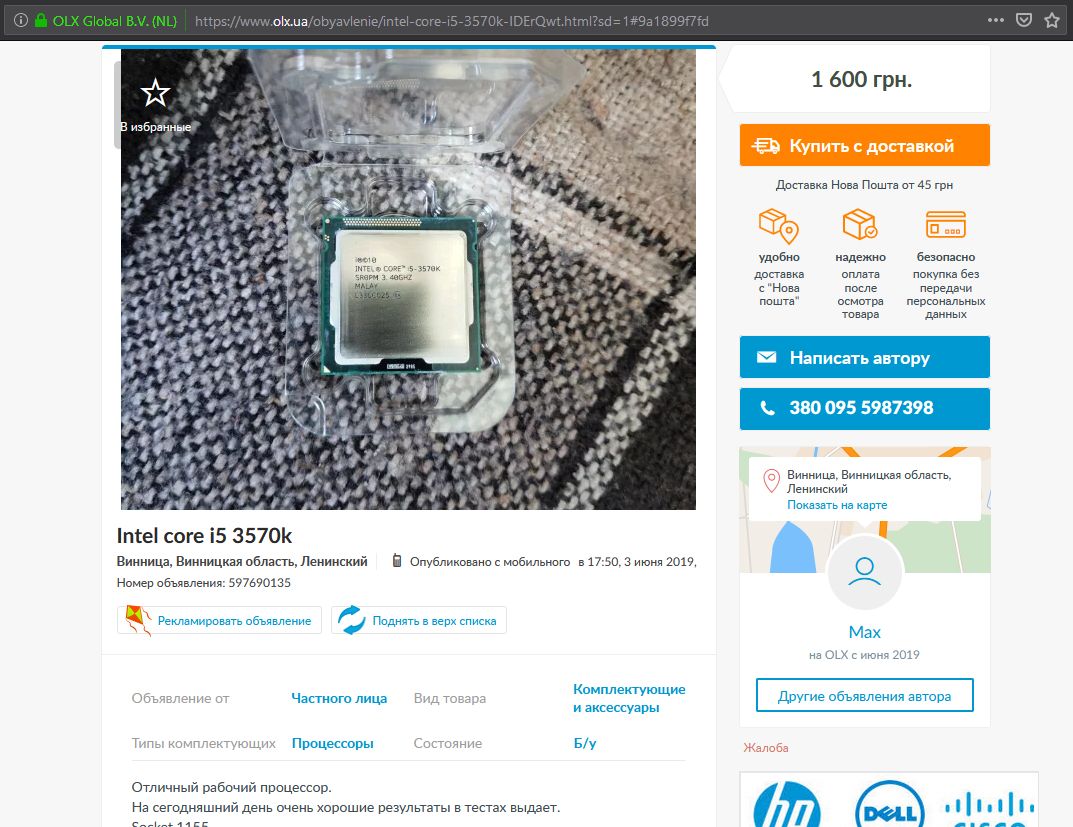This screenshot has width=1073, height=827.
Task: Open the processor photo
Action: 409,279
